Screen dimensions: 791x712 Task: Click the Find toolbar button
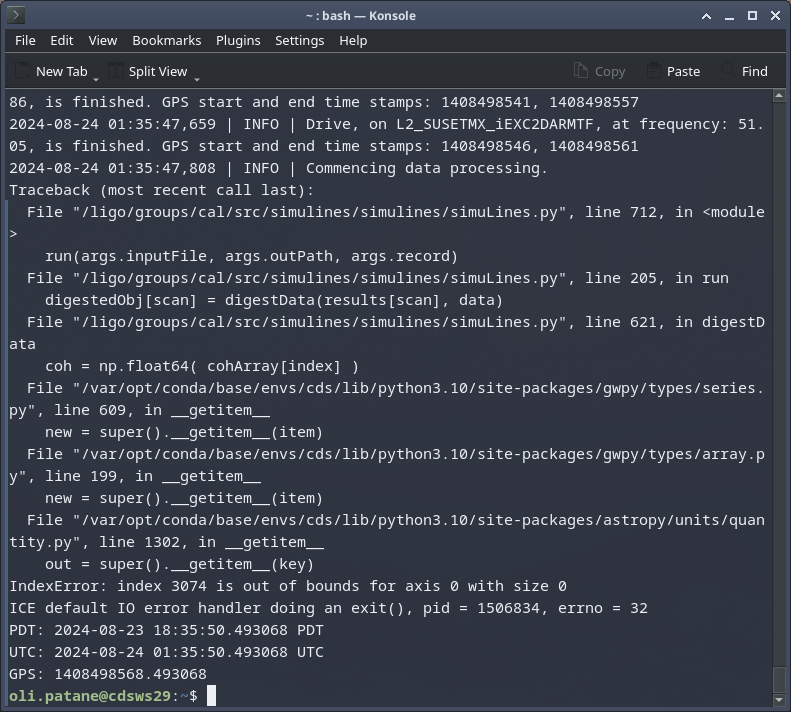[745, 71]
